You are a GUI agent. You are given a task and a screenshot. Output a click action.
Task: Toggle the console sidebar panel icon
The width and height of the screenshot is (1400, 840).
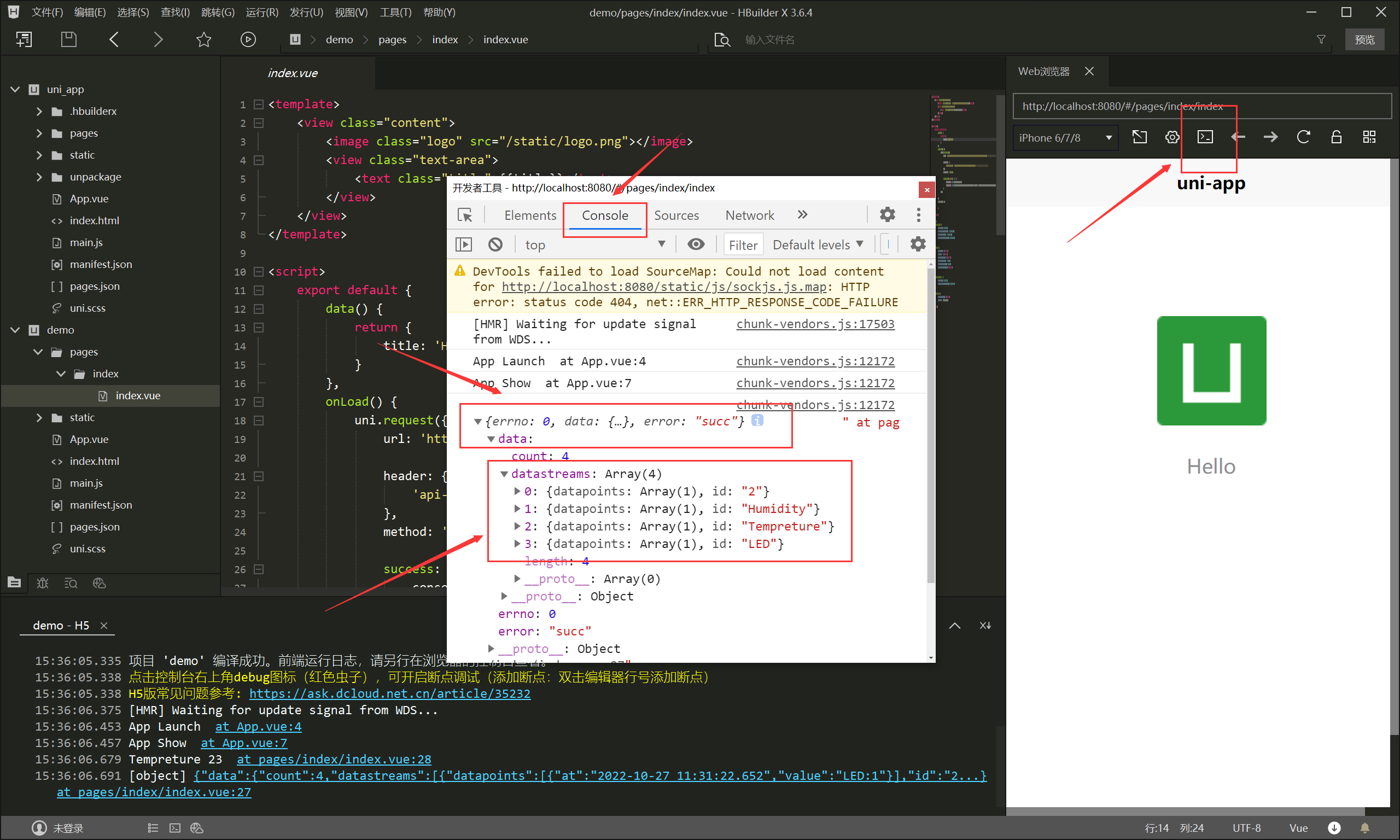click(463, 244)
